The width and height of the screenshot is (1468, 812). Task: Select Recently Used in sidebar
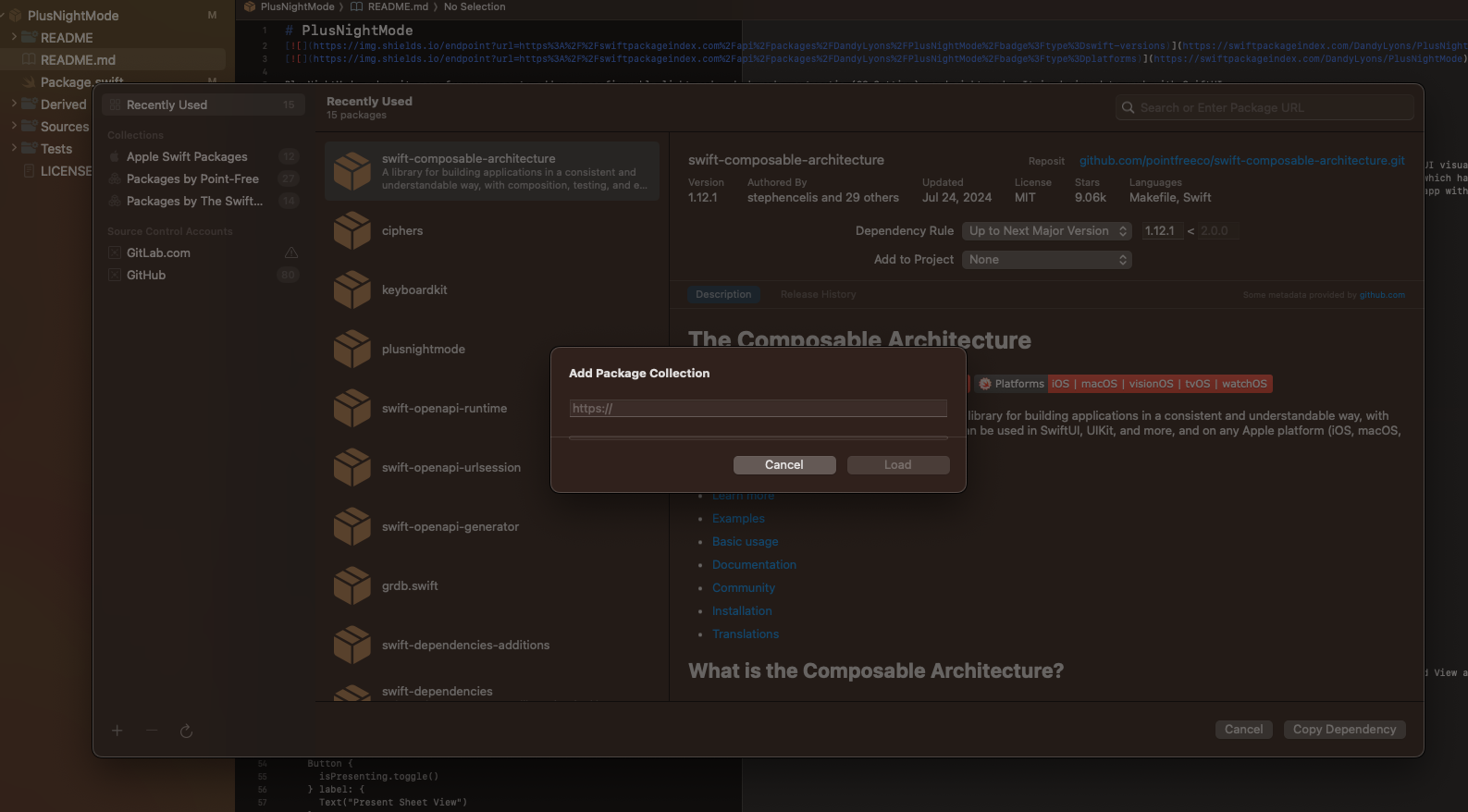[203, 105]
